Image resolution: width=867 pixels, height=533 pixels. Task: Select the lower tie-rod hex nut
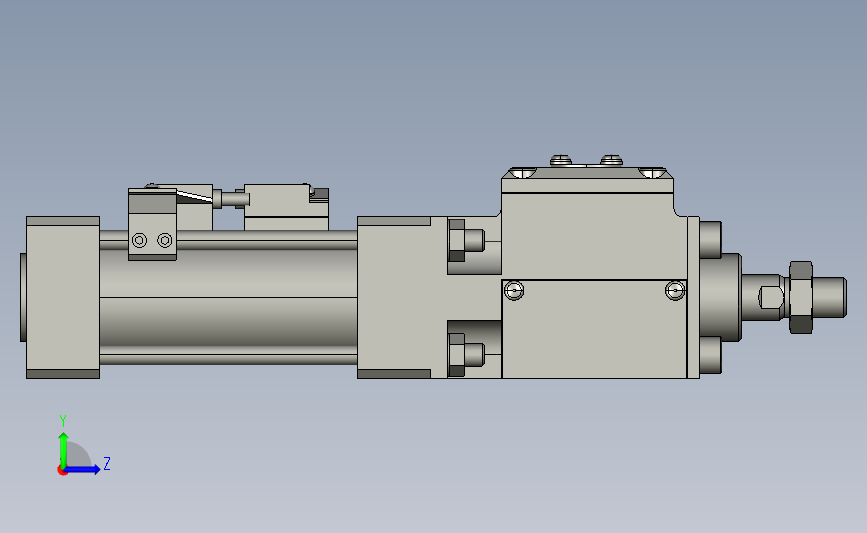(x=457, y=354)
